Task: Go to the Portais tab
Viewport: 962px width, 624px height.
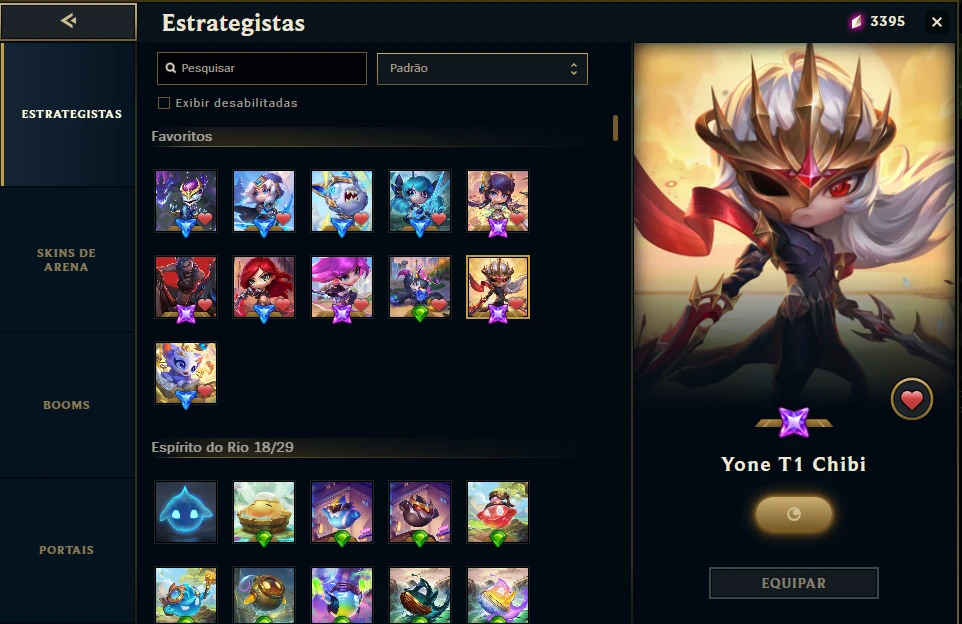Action: [66, 550]
